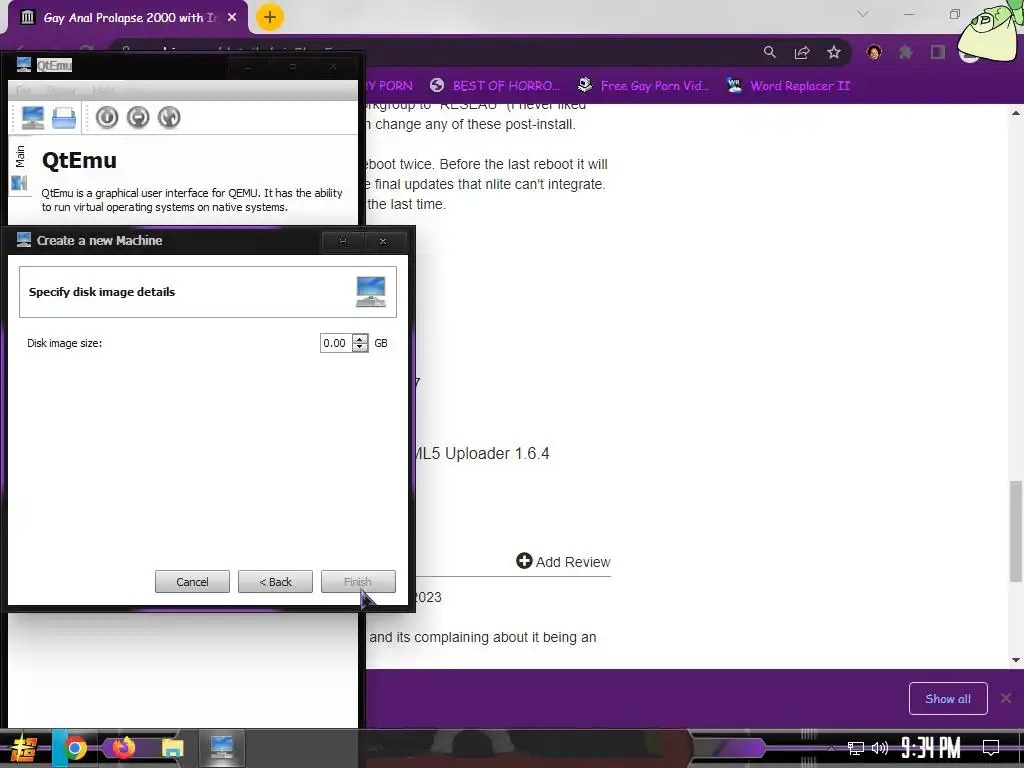
Task: Open a new tab with the plus button
Action: pyautogui.click(x=270, y=17)
